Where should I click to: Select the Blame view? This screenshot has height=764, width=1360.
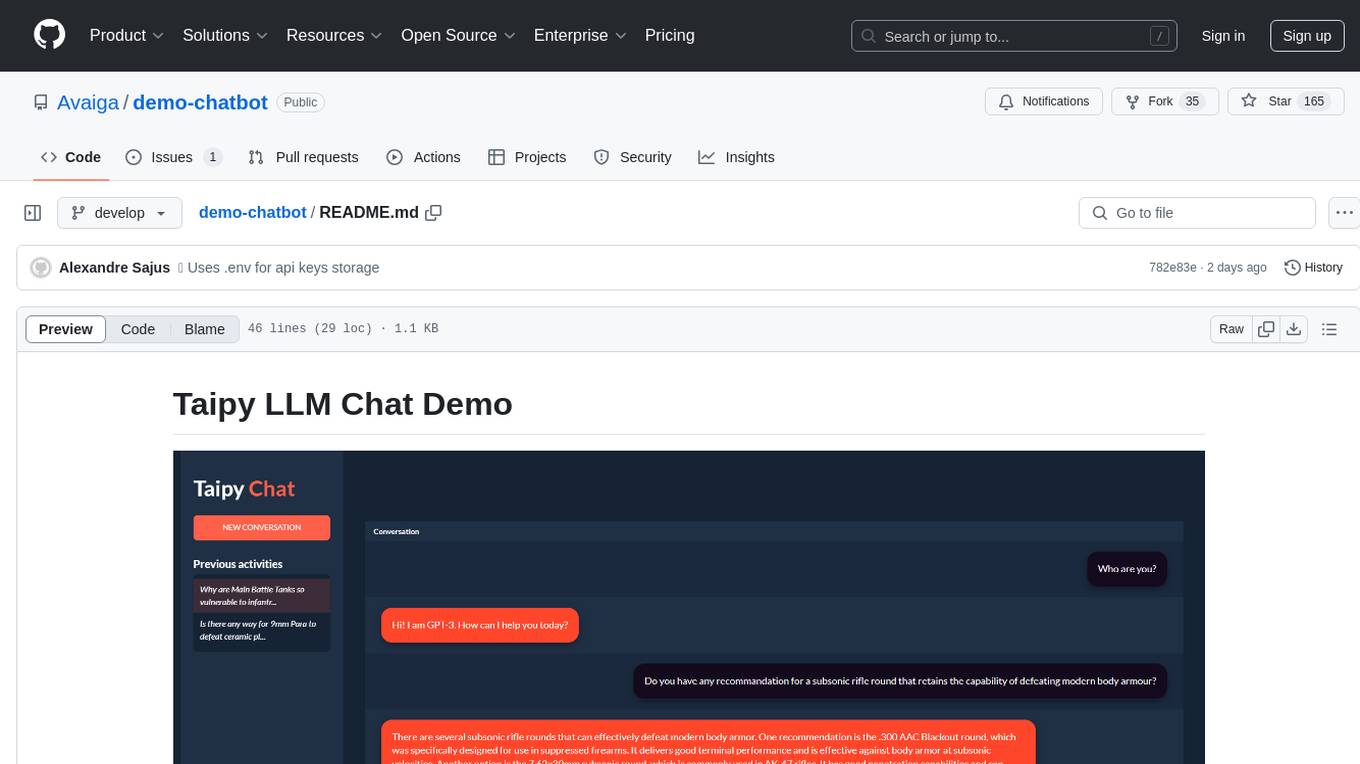[204, 329]
